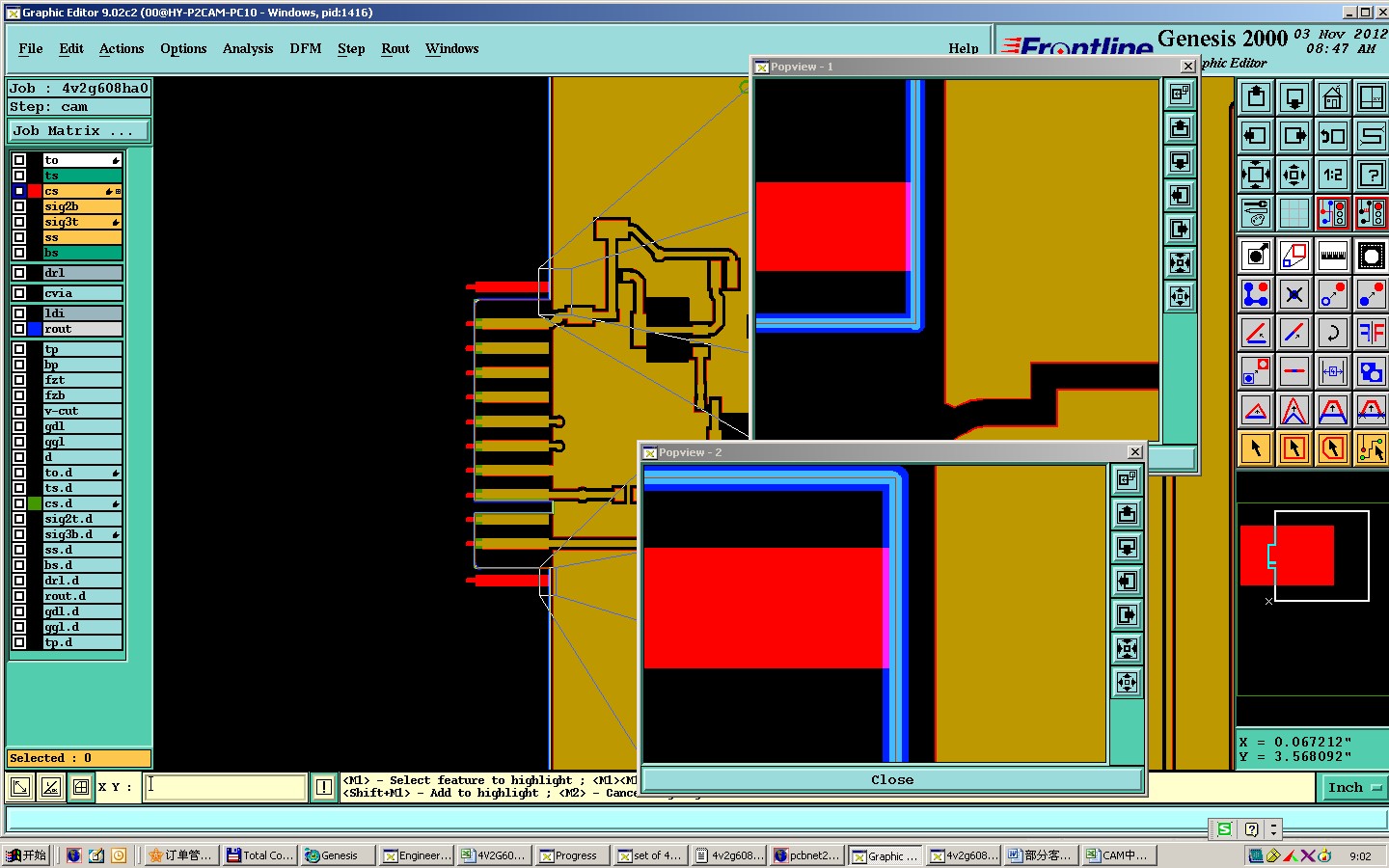Click the zoom out (arrows inward) icon

pyautogui.click(x=1294, y=174)
